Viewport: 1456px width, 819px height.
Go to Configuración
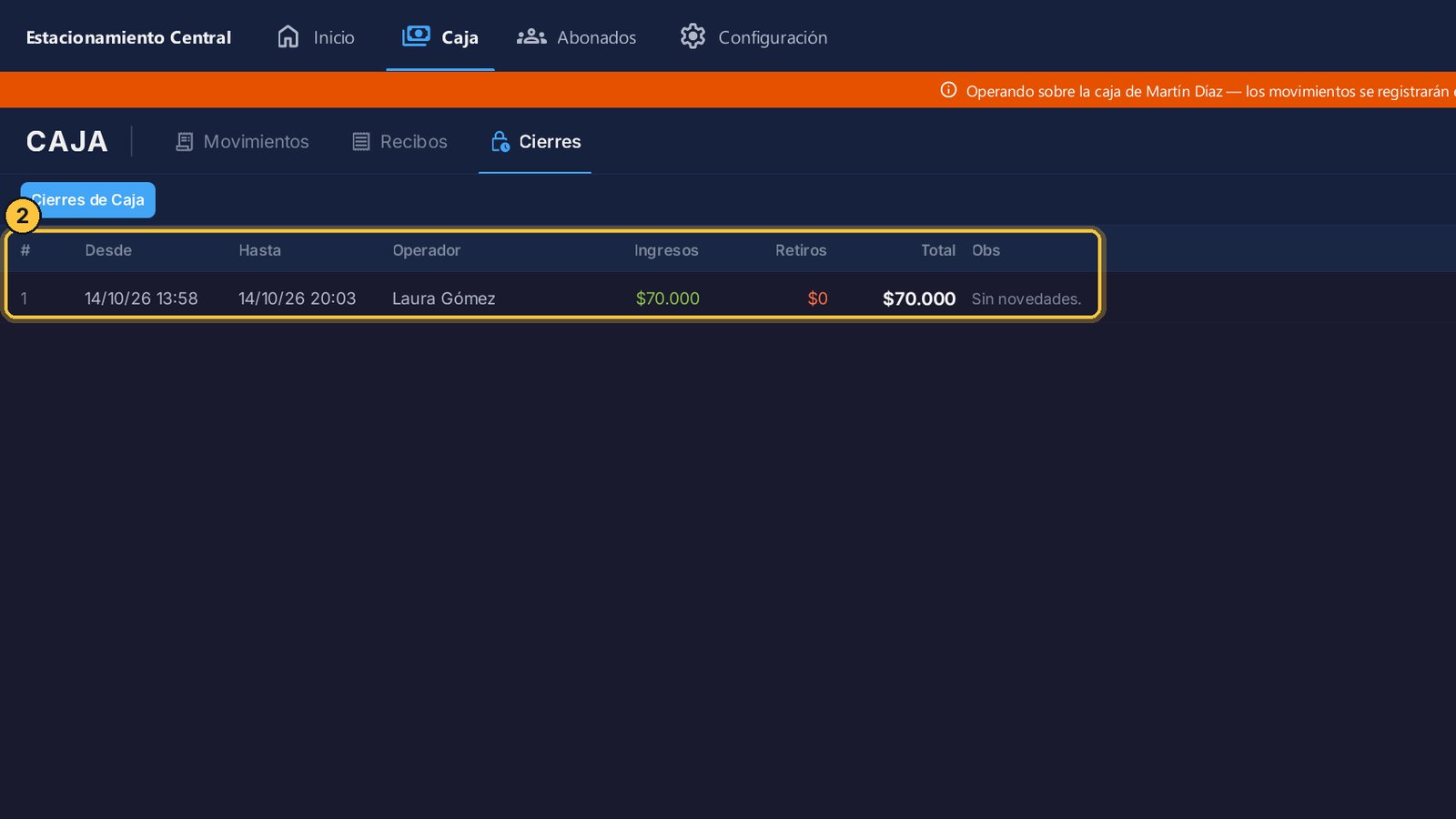[773, 37]
